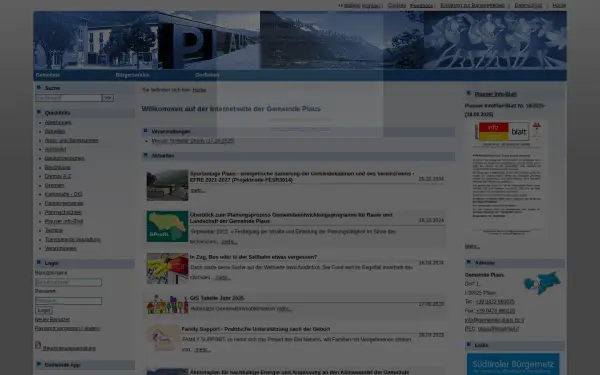Open the colorful houses GIS thumbnail

coord(167,304)
